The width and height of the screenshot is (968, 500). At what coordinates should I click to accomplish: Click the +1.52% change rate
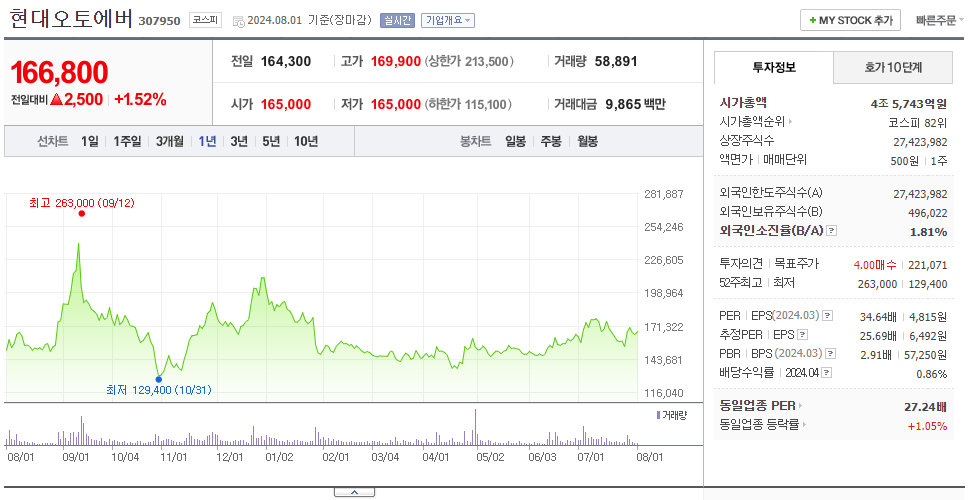coord(140,99)
